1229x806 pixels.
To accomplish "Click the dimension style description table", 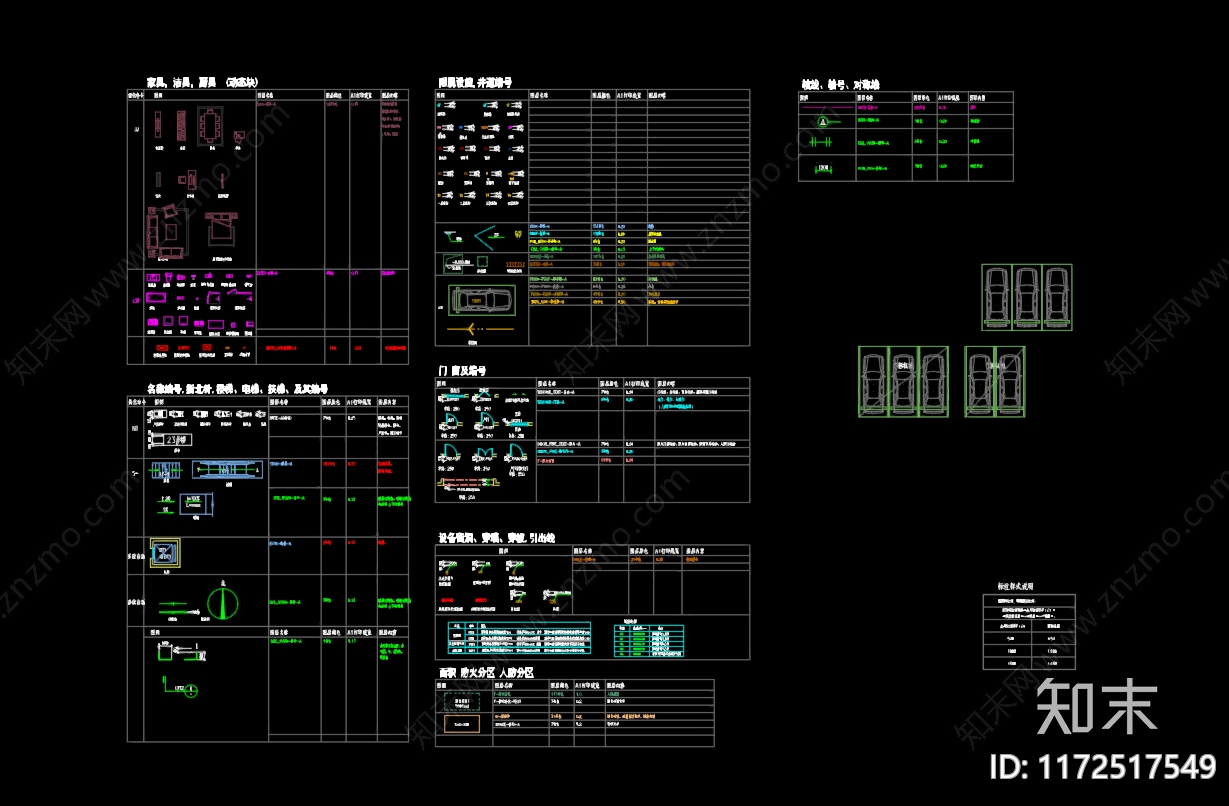I will click(x=1029, y=630).
